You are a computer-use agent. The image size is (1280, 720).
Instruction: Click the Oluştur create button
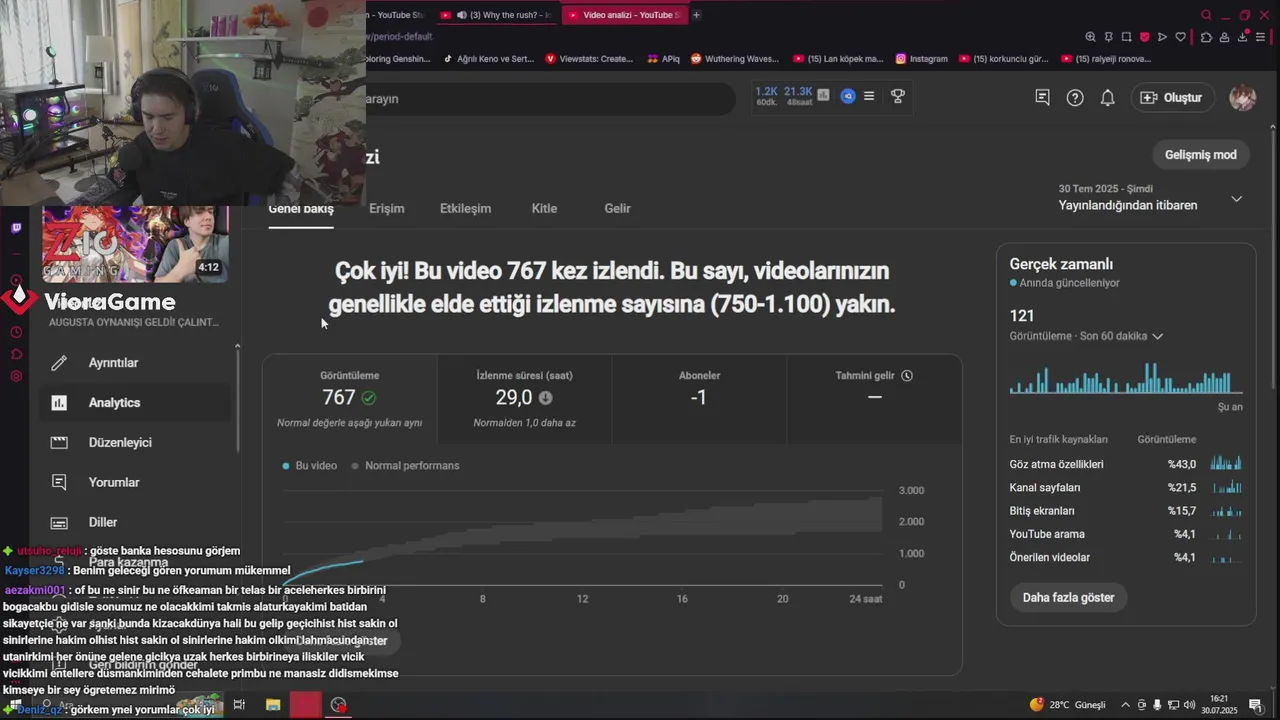(1173, 98)
